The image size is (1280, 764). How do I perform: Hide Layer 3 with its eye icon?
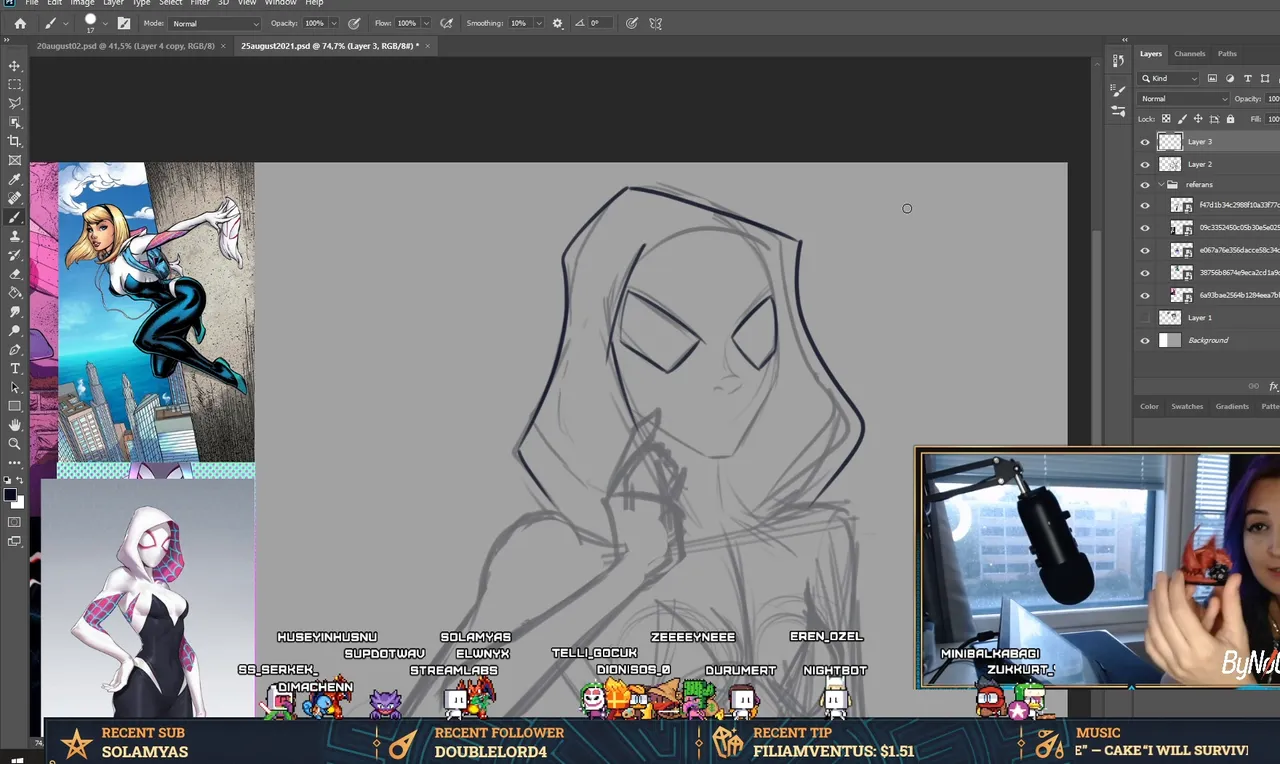[1145, 142]
